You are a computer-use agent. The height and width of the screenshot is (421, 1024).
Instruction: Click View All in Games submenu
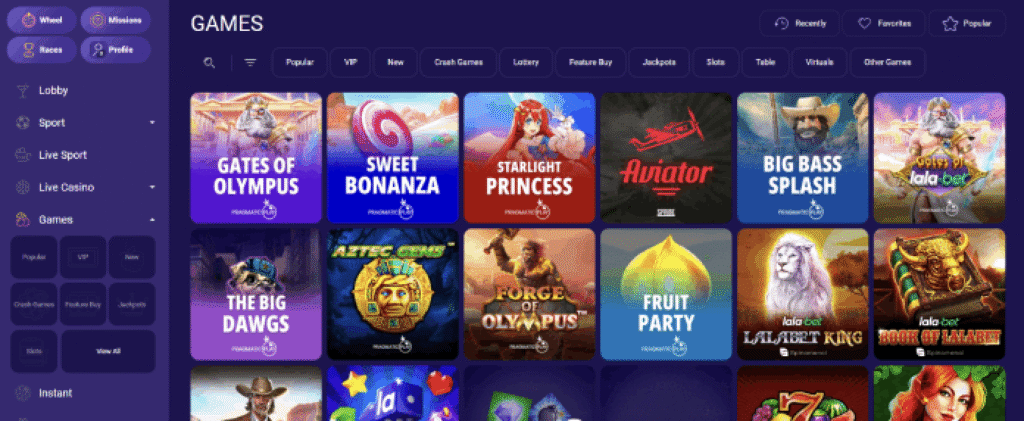108,351
